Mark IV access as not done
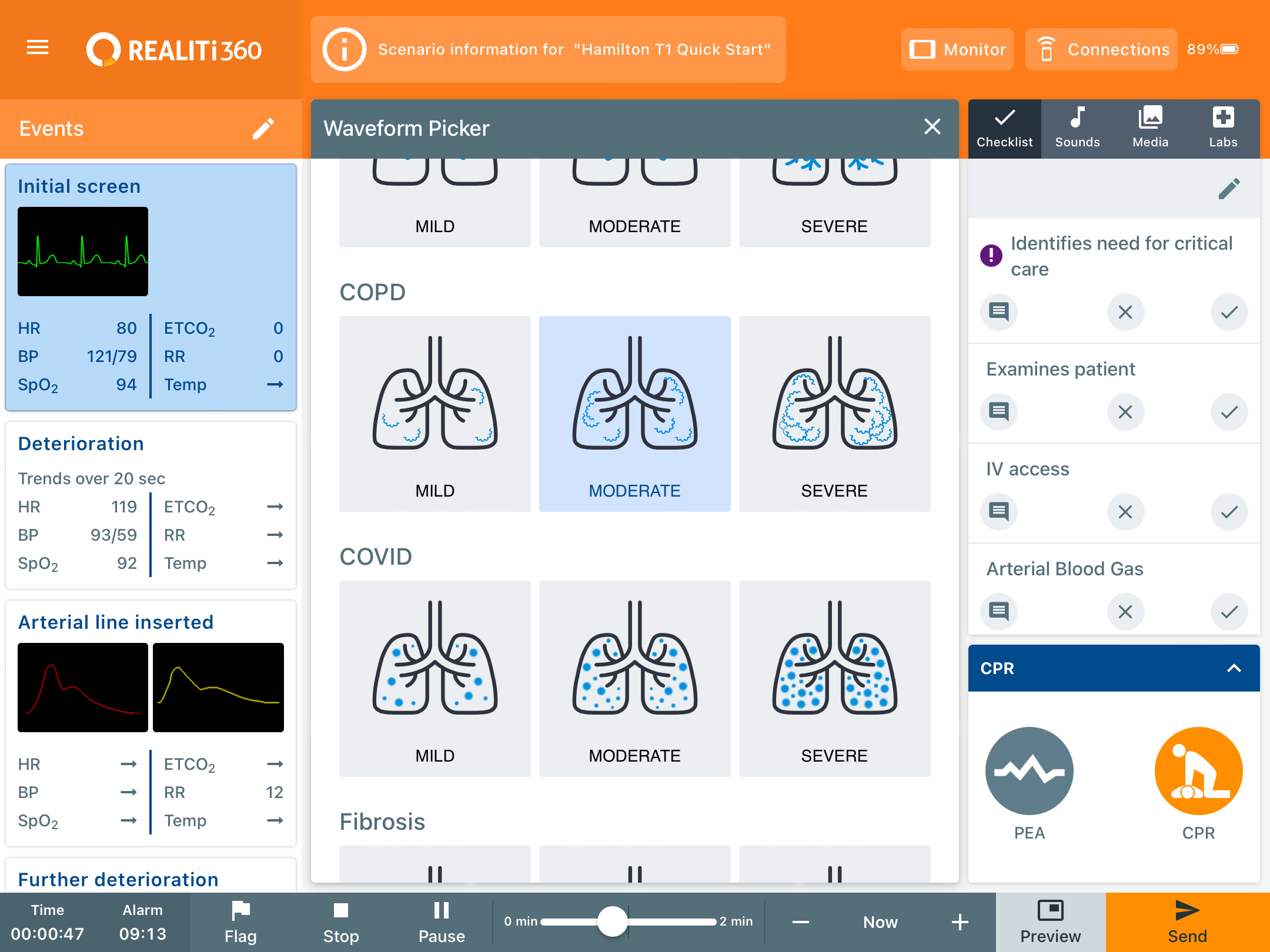Screen dimensions: 1270x952 pyautogui.click(x=1125, y=512)
